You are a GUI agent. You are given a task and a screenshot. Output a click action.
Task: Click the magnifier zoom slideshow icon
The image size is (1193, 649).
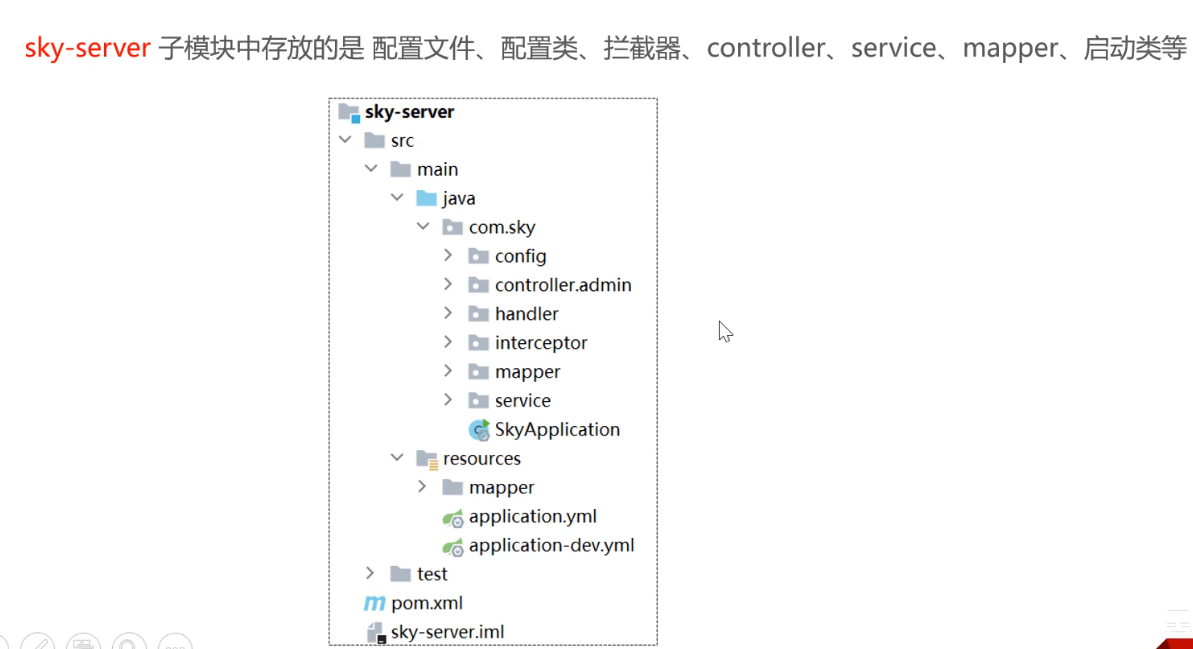(x=130, y=643)
